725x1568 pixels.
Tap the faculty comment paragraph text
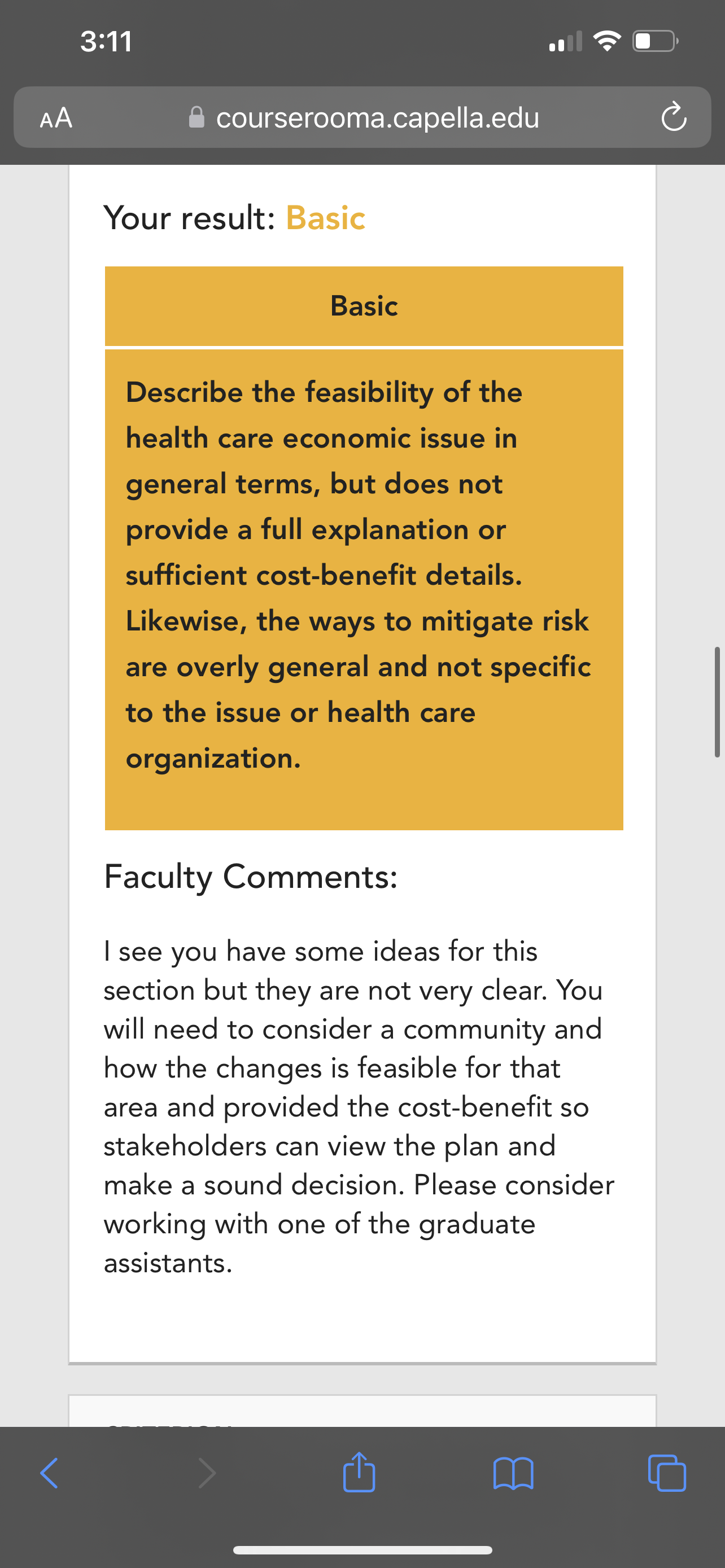click(x=359, y=1107)
